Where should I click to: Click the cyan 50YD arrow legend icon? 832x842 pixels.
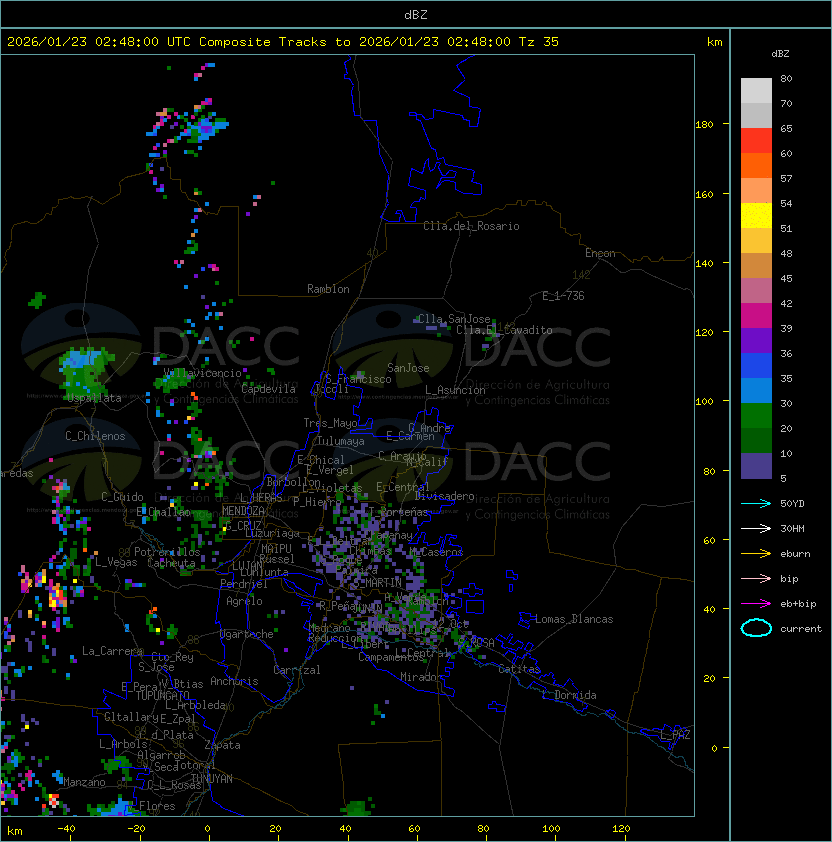click(x=756, y=503)
